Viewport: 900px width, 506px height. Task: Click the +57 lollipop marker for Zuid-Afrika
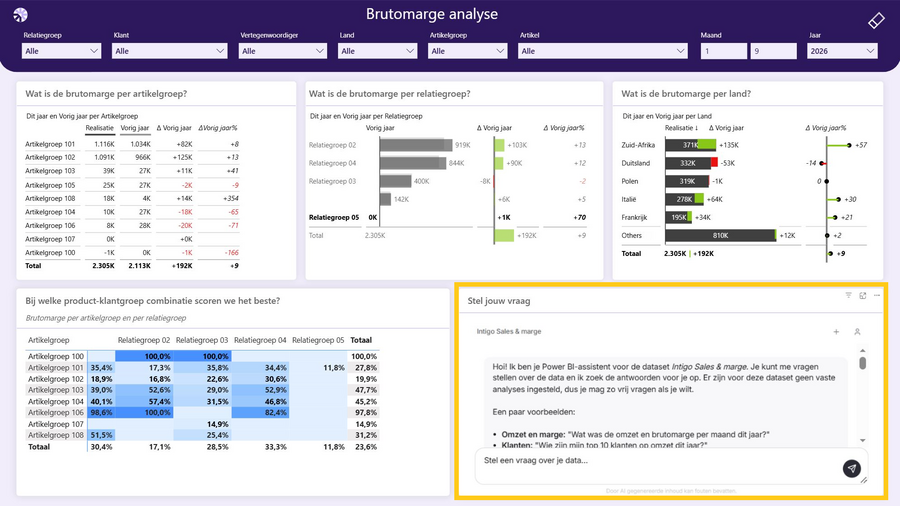849,145
